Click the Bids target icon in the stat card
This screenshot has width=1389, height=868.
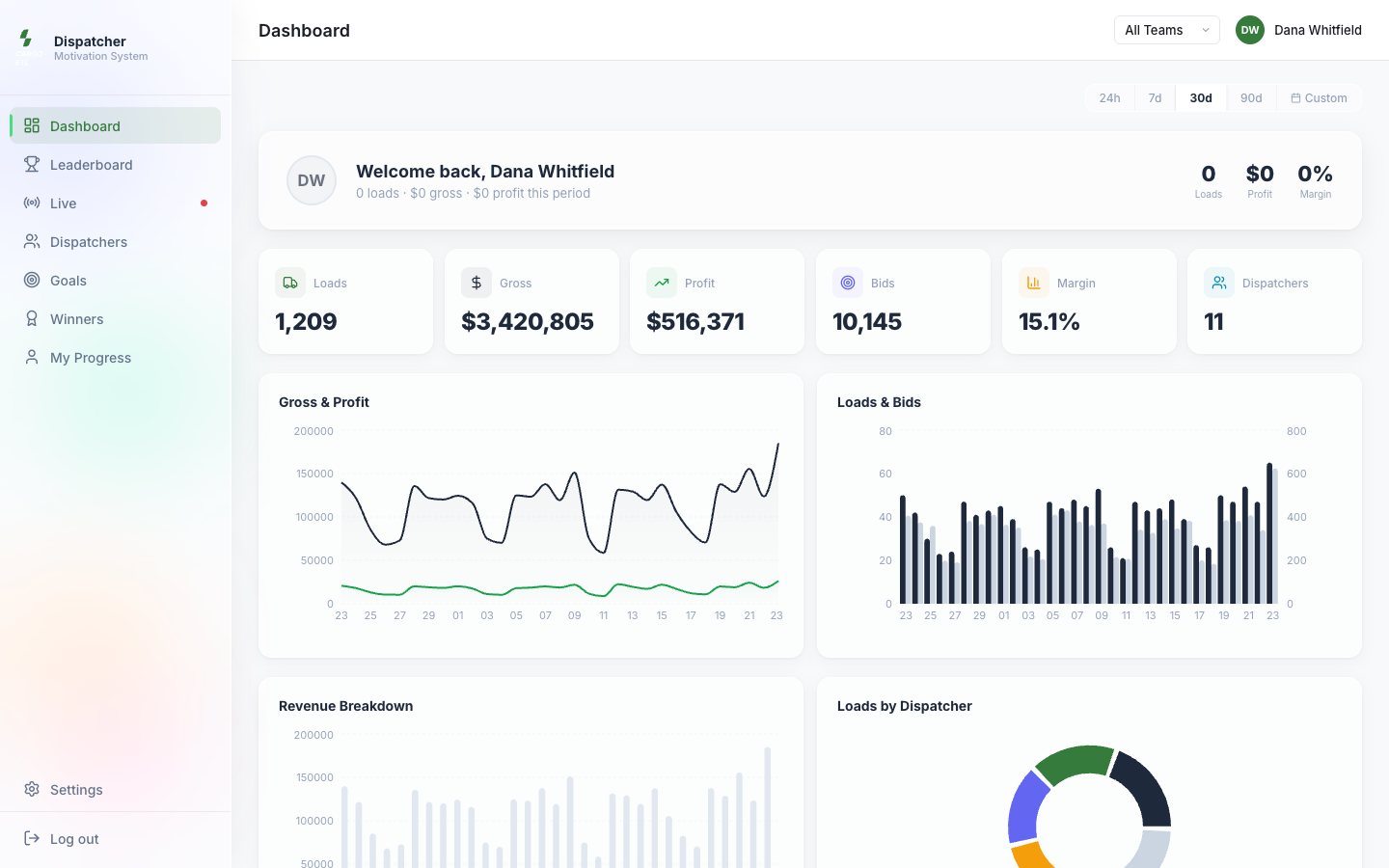[848, 283]
